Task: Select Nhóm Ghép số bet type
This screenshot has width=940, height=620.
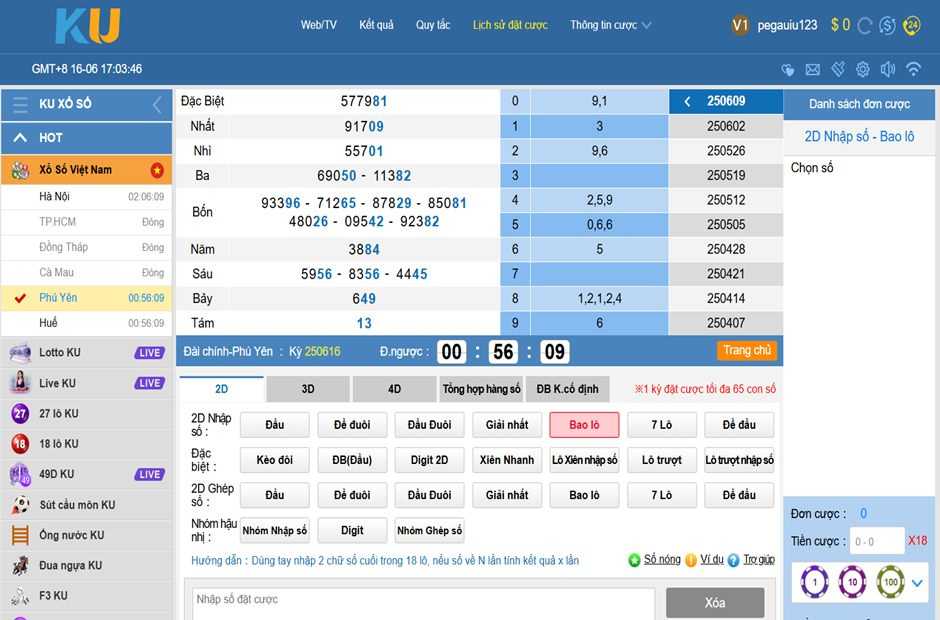Action: click(429, 531)
